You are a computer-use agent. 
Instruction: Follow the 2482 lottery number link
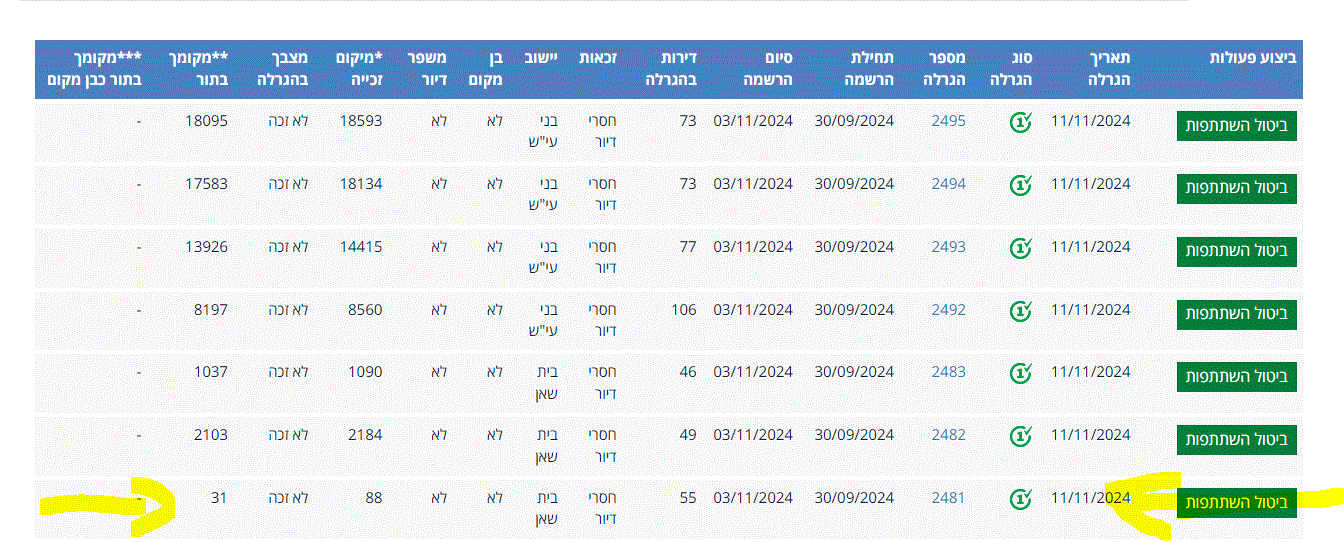tap(948, 435)
